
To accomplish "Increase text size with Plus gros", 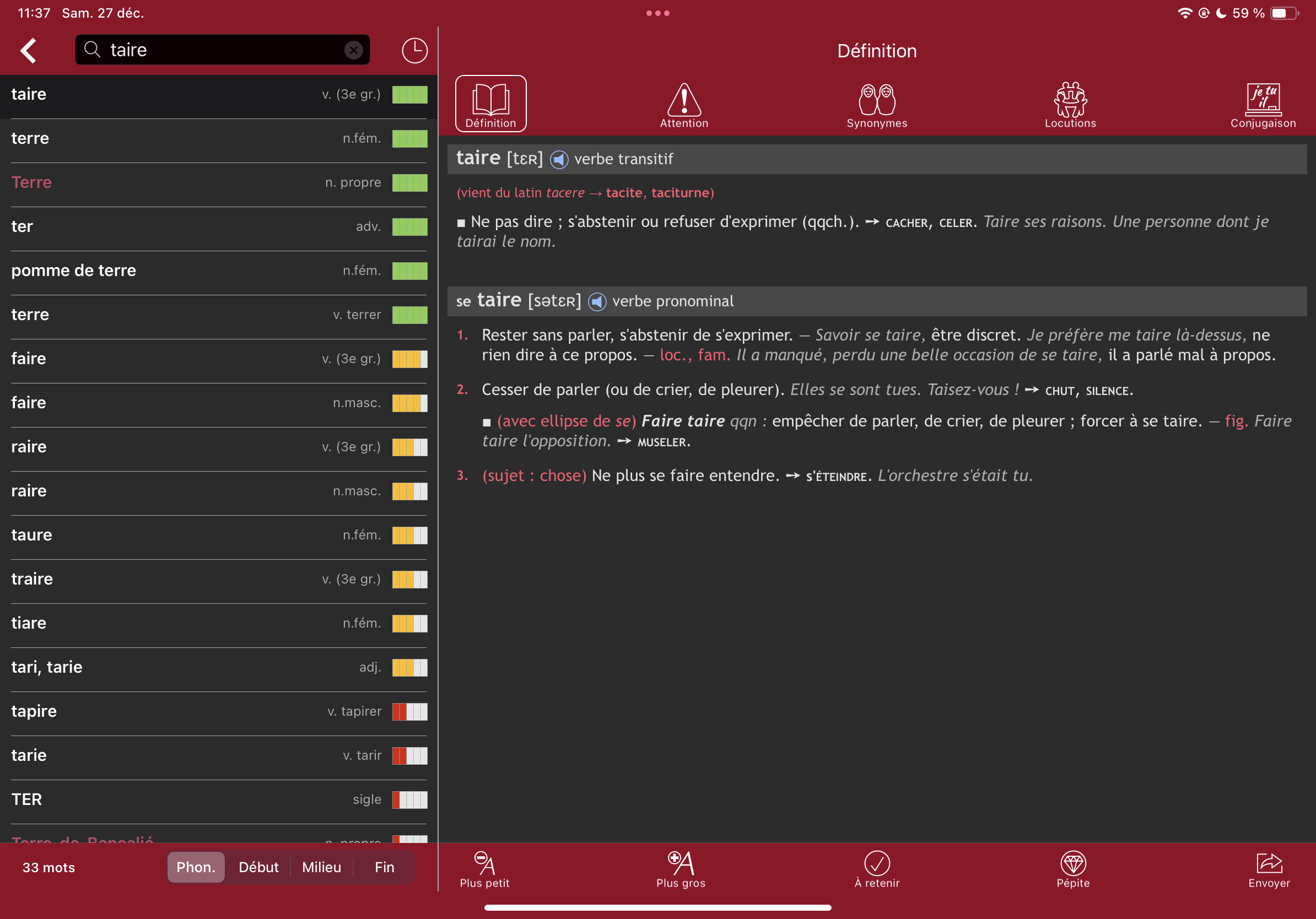I will point(681,868).
